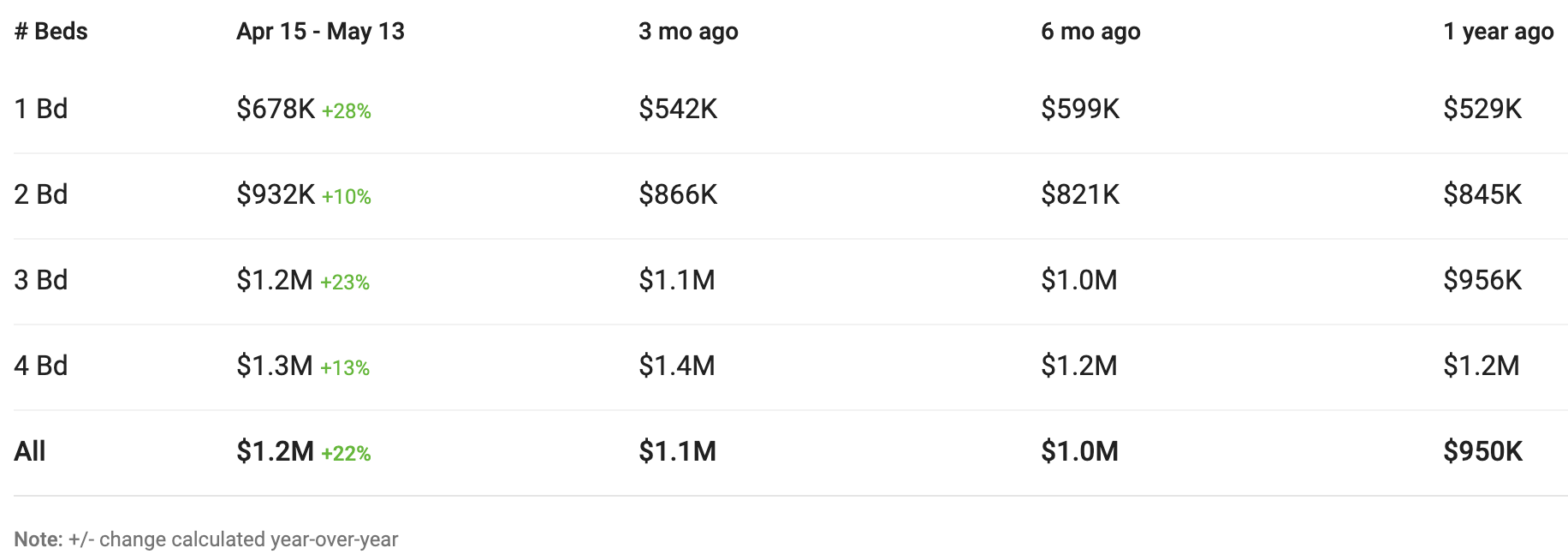Click the +28% year-over-year change
The width and height of the screenshot is (1568, 560).
point(347,111)
